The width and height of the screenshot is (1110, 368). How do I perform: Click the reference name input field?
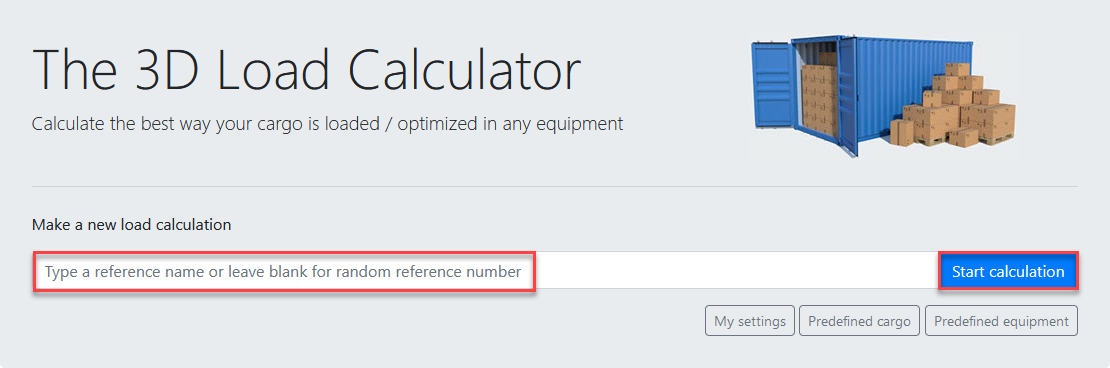486,271
